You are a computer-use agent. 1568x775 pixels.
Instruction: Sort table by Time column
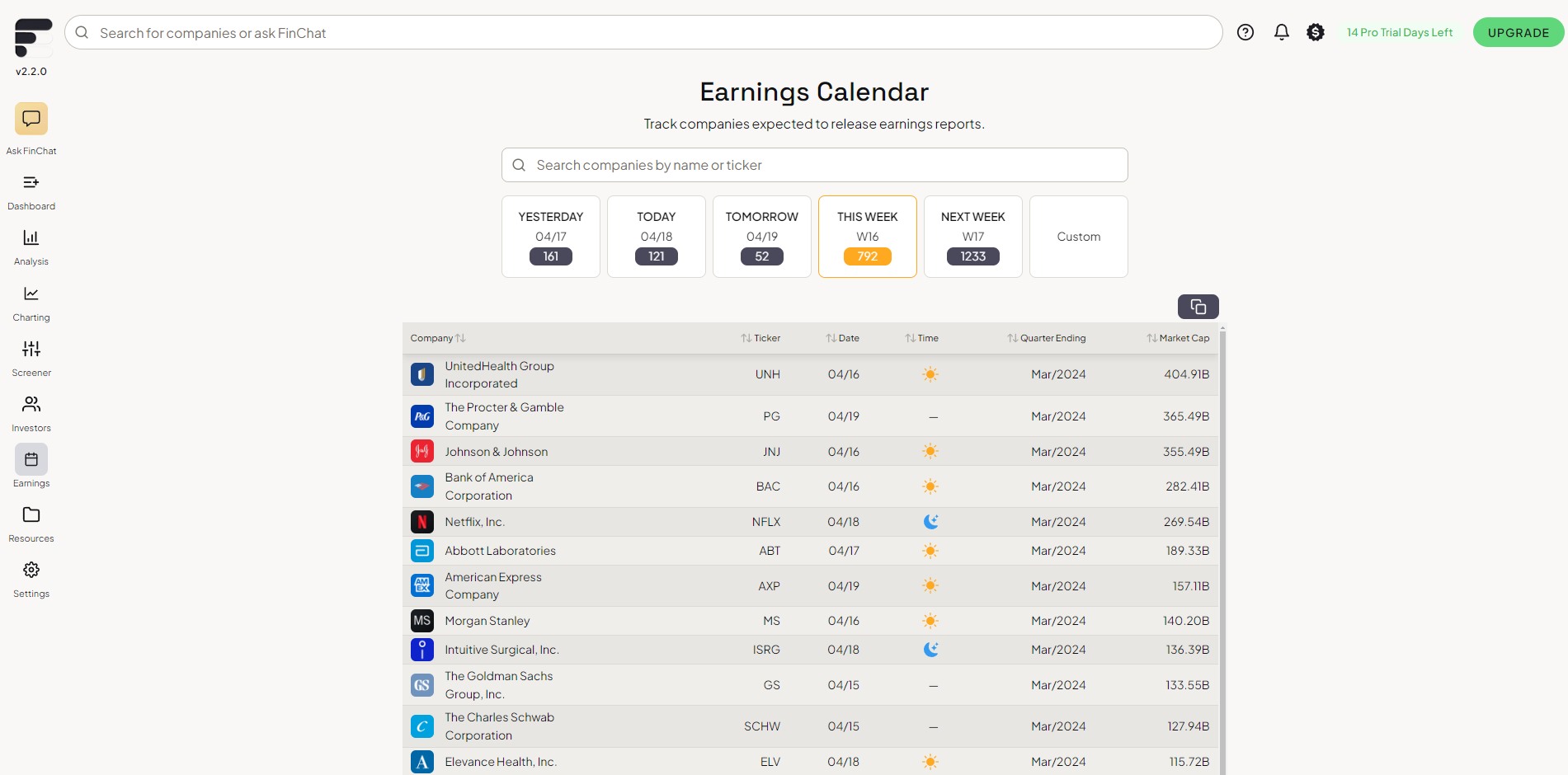[921, 338]
